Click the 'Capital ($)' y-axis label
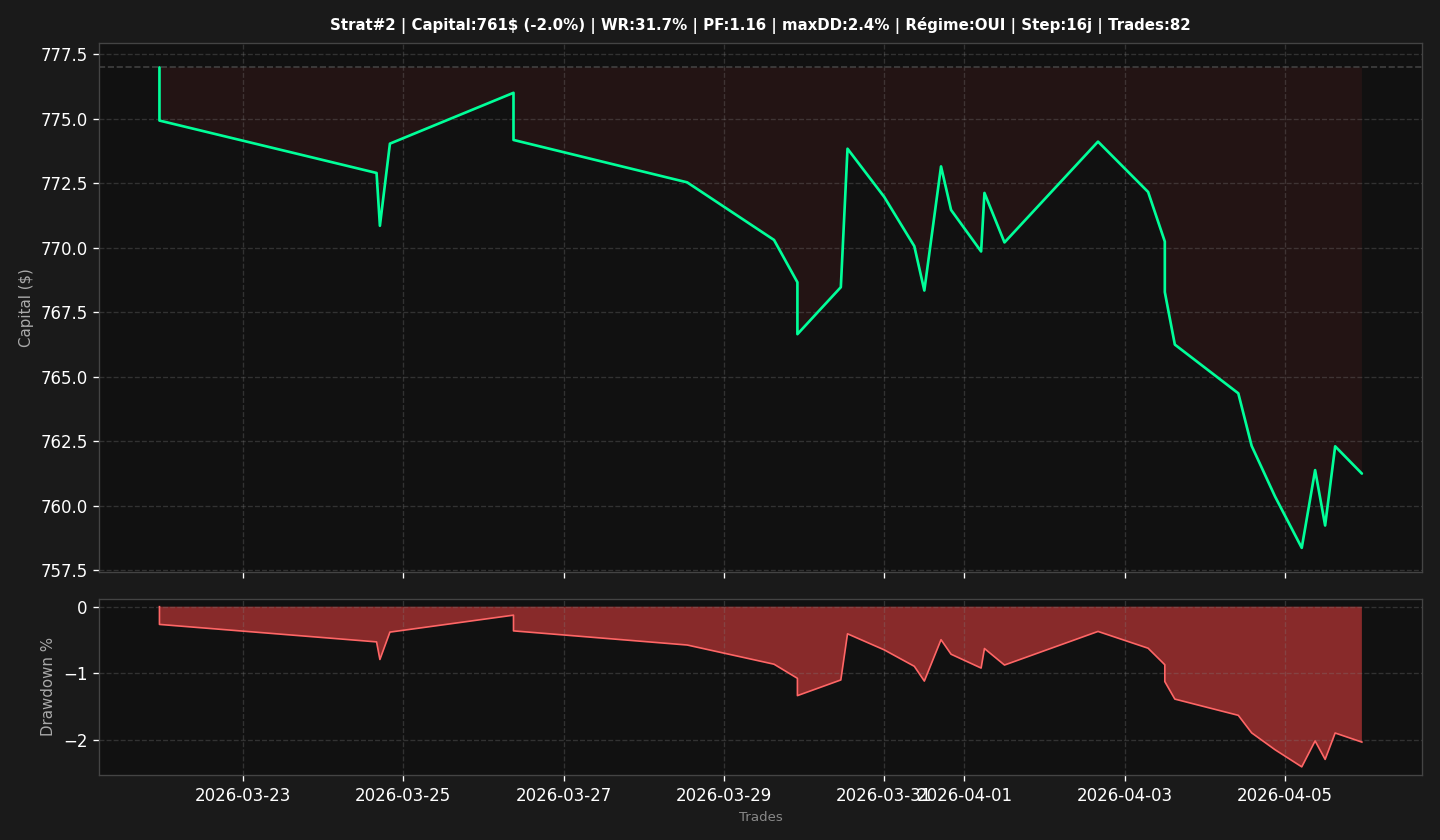The height and width of the screenshot is (840, 1440). pos(26,308)
